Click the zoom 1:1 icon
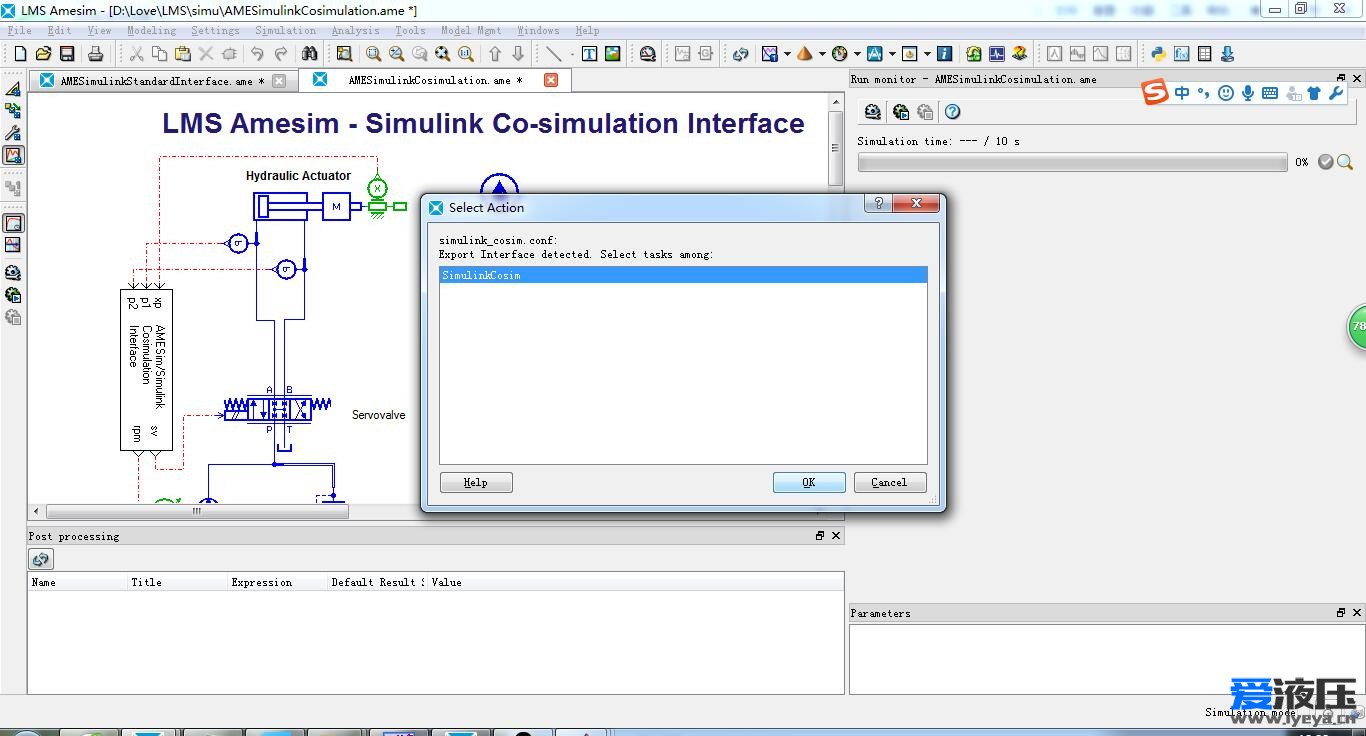Viewport: 1366px width, 736px height. [x=466, y=54]
